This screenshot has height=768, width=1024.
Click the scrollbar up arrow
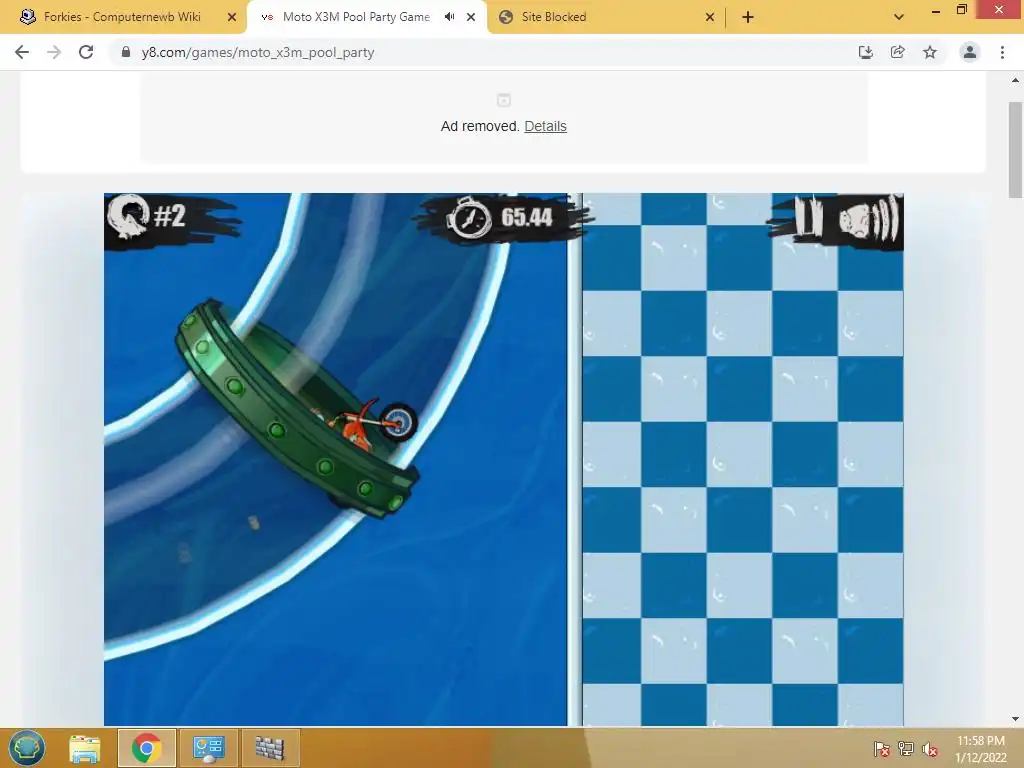point(1015,80)
